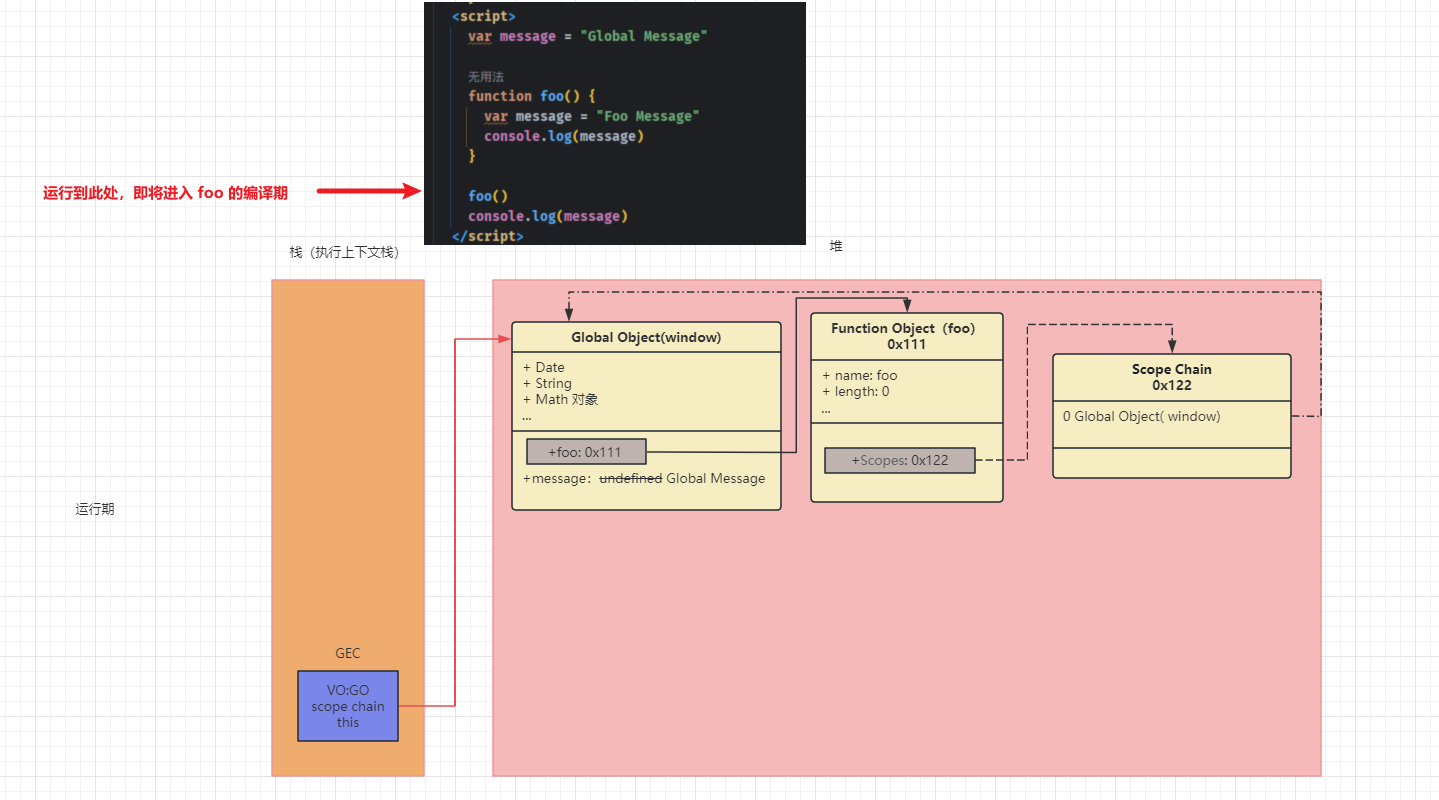Image resolution: width=1439 pixels, height=800 pixels.
Task: Select the thick red arrow pointing at code
Action: tap(369, 191)
